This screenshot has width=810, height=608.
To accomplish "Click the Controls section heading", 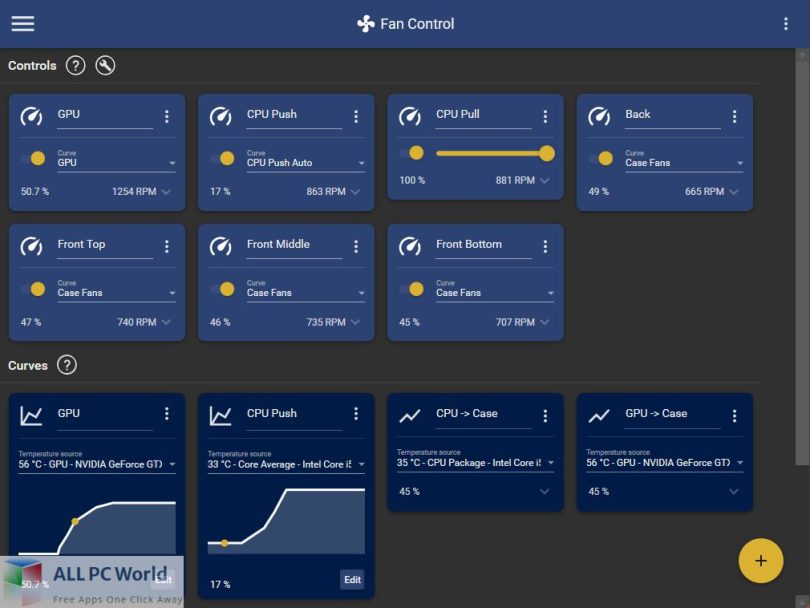I will click(32, 66).
